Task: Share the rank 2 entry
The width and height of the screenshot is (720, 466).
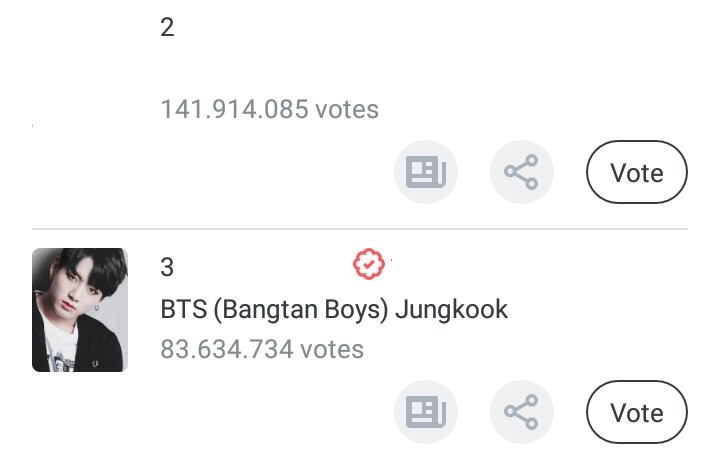Action: point(521,173)
